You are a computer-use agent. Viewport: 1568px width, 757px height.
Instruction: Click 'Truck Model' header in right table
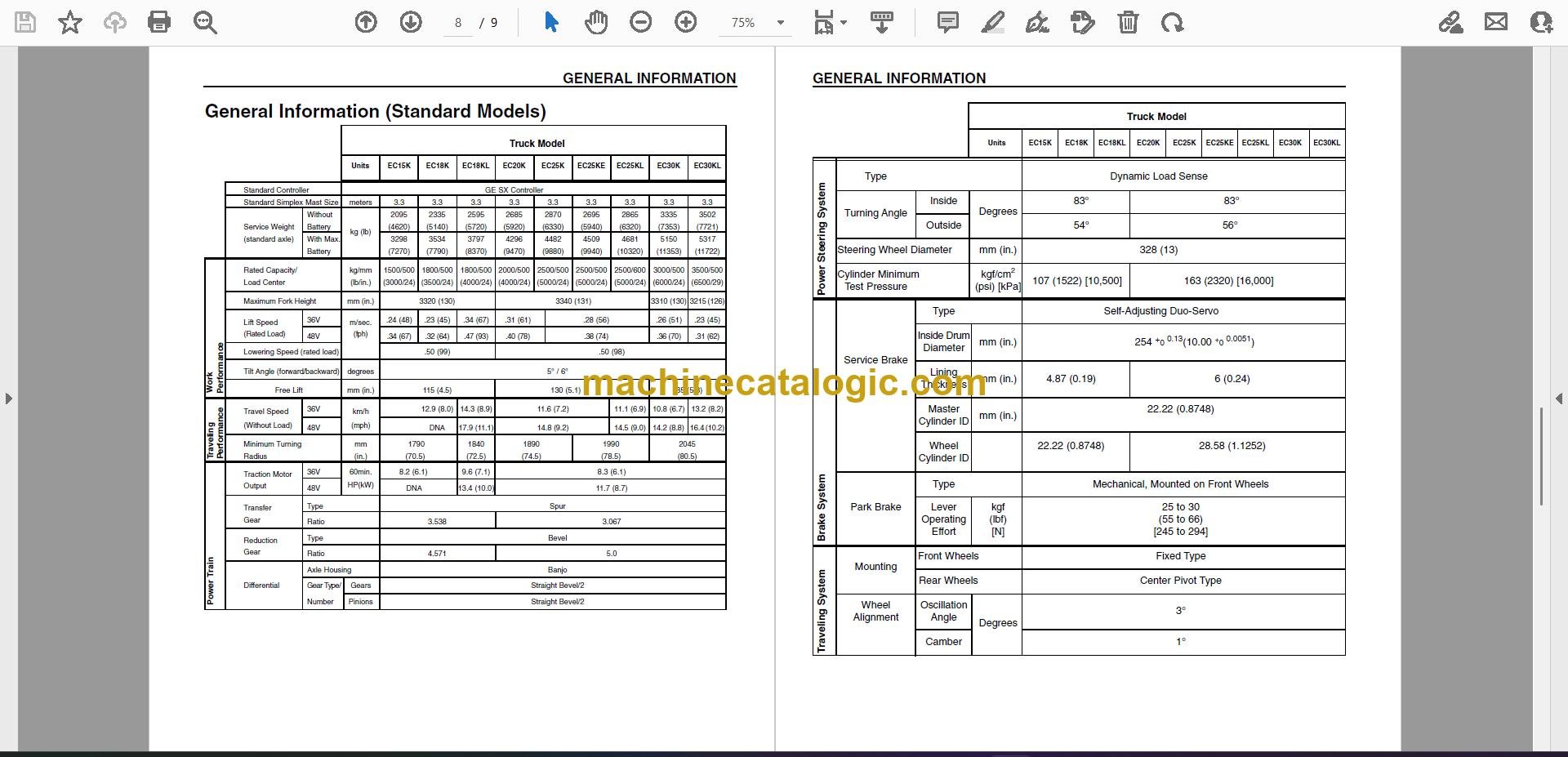click(1156, 117)
